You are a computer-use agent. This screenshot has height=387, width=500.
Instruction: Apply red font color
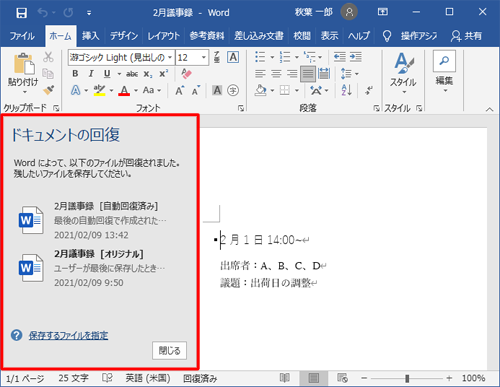[x=124, y=90]
